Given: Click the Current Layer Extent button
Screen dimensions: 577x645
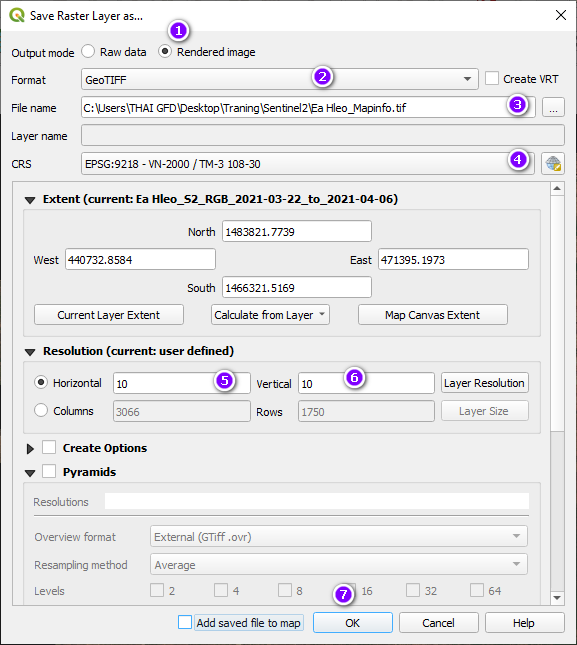Looking at the screenshot, I should [x=109, y=315].
